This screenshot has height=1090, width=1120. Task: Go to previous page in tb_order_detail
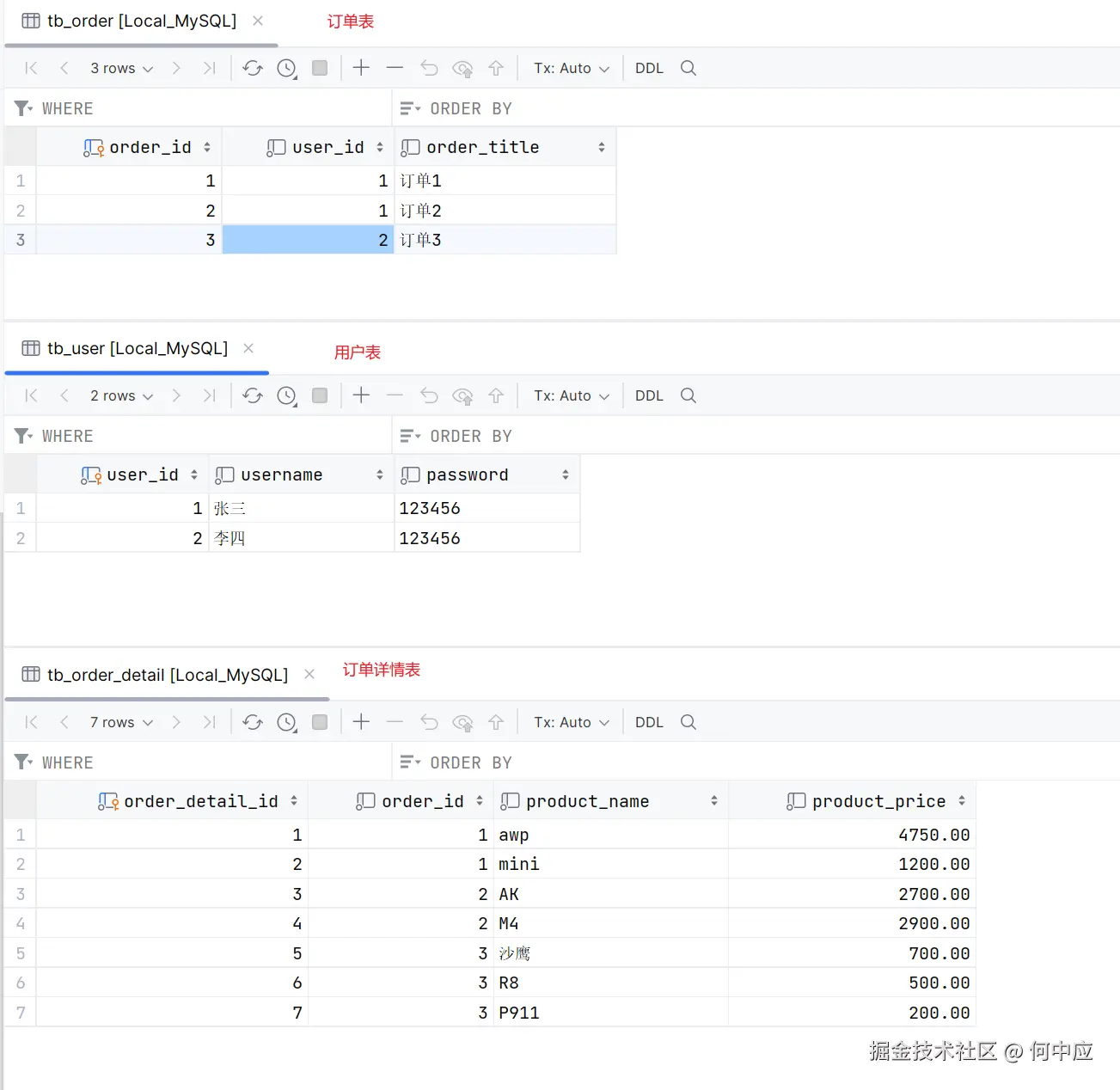64,722
